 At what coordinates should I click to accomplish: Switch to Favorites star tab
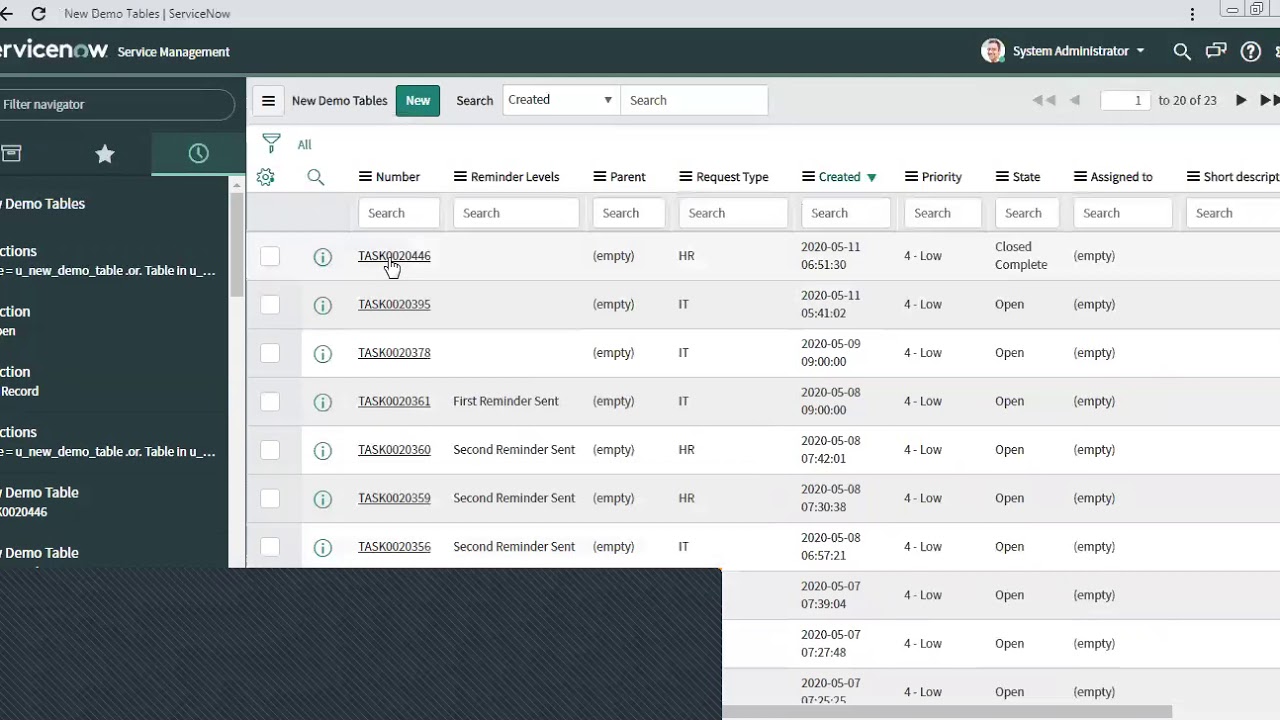point(105,153)
